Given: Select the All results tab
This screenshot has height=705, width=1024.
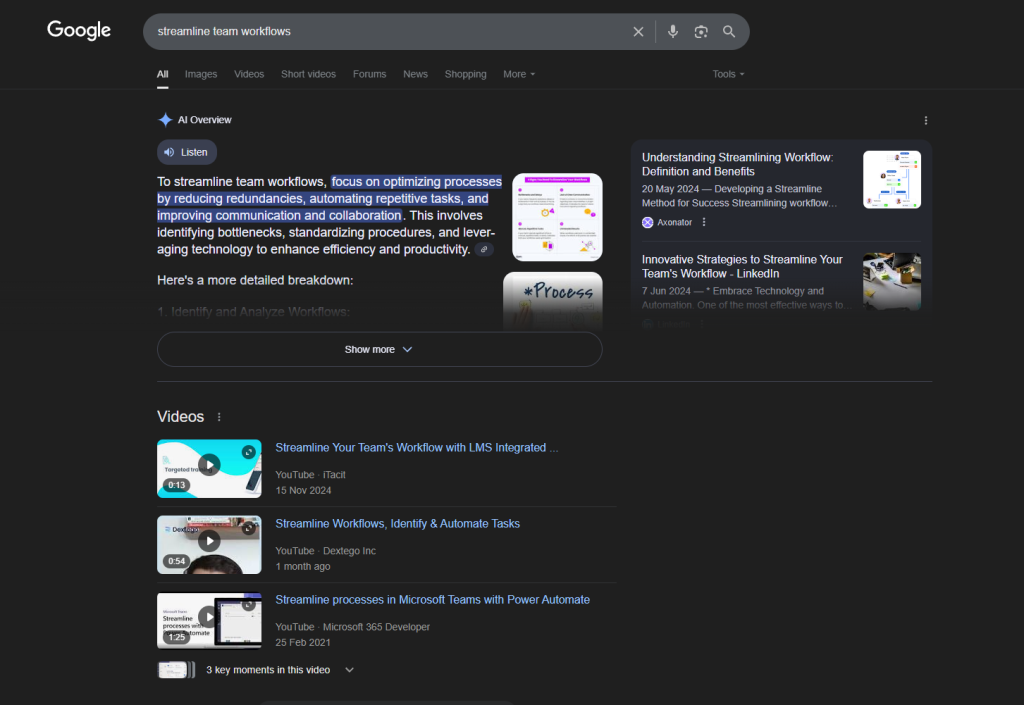Looking at the screenshot, I should [163, 74].
